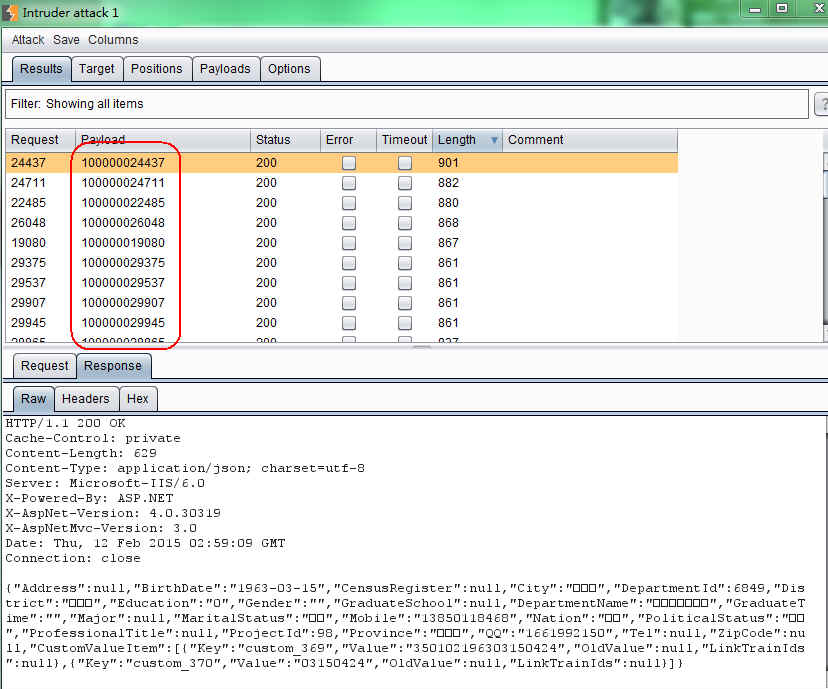
Task: Click the Content-Length: 629 header line
Action: coord(81,454)
